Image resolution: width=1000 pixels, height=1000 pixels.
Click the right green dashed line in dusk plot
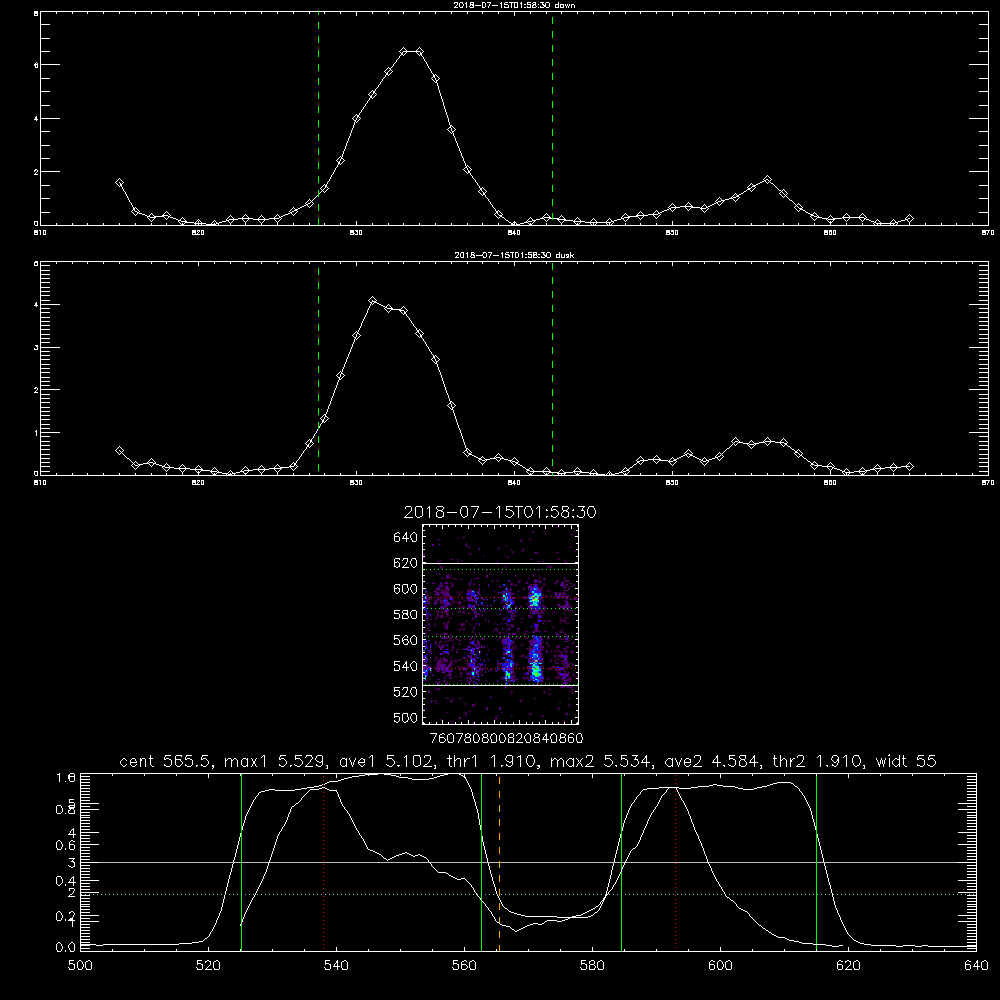552,368
